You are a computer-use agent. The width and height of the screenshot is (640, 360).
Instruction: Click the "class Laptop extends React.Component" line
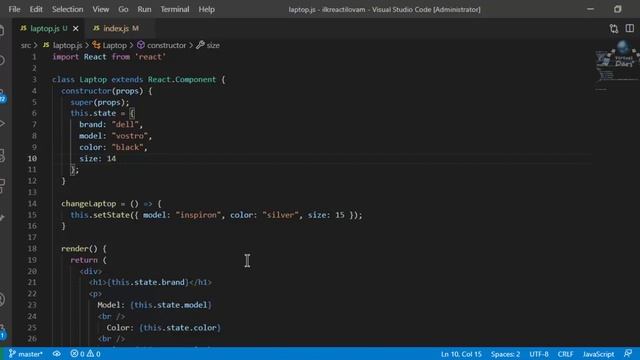138,80
